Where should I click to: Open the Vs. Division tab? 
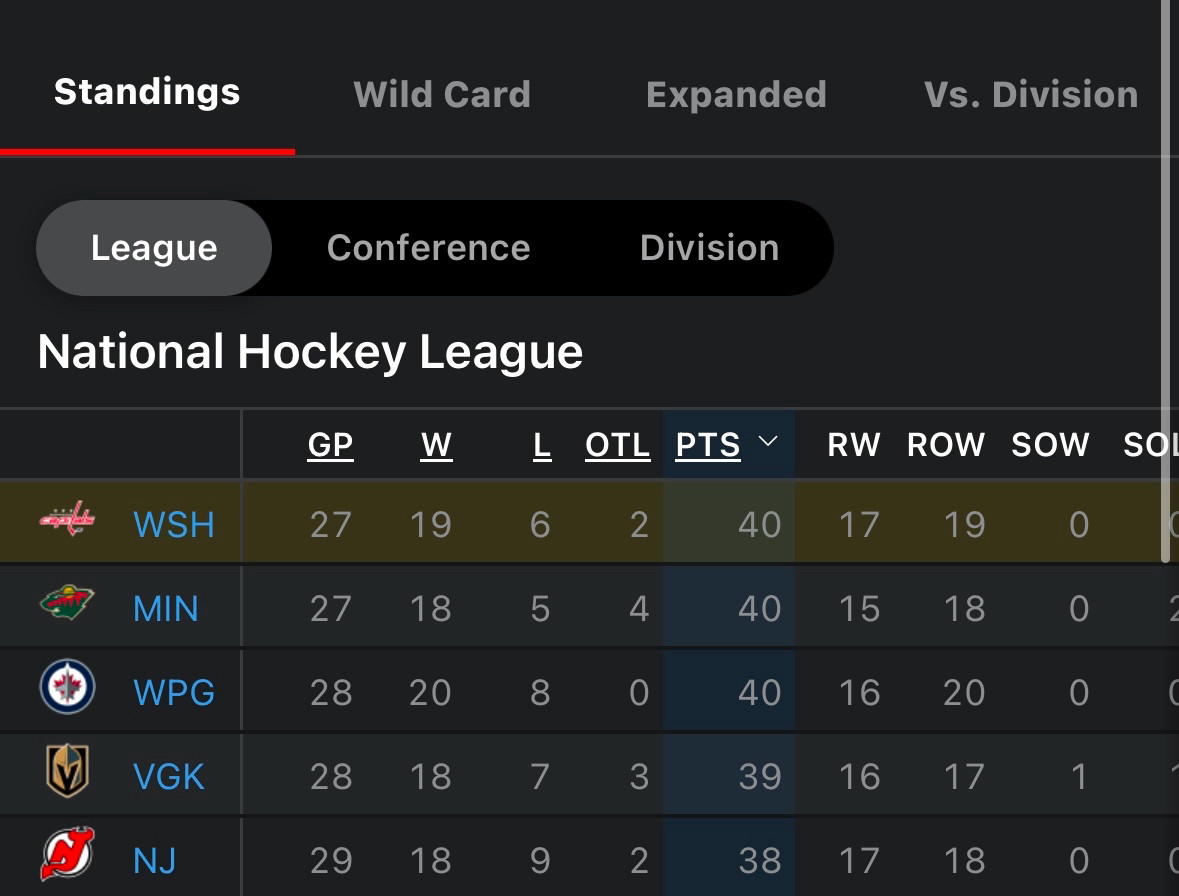1031,95
